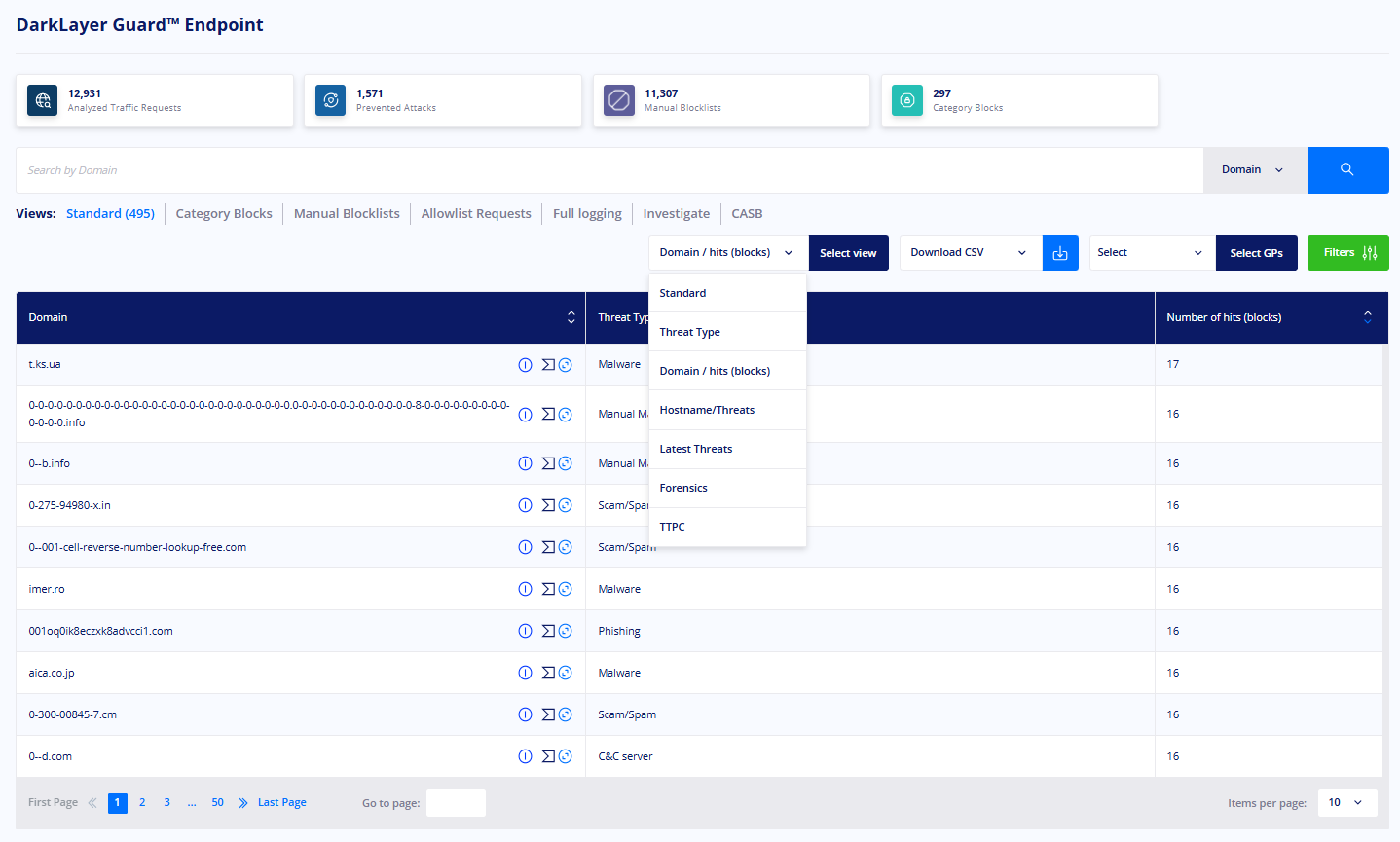1400x842 pixels.
Task: Click circular arrows icon for 001oq0ik8eczxk8advcci1.com
Action: point(565,631)
